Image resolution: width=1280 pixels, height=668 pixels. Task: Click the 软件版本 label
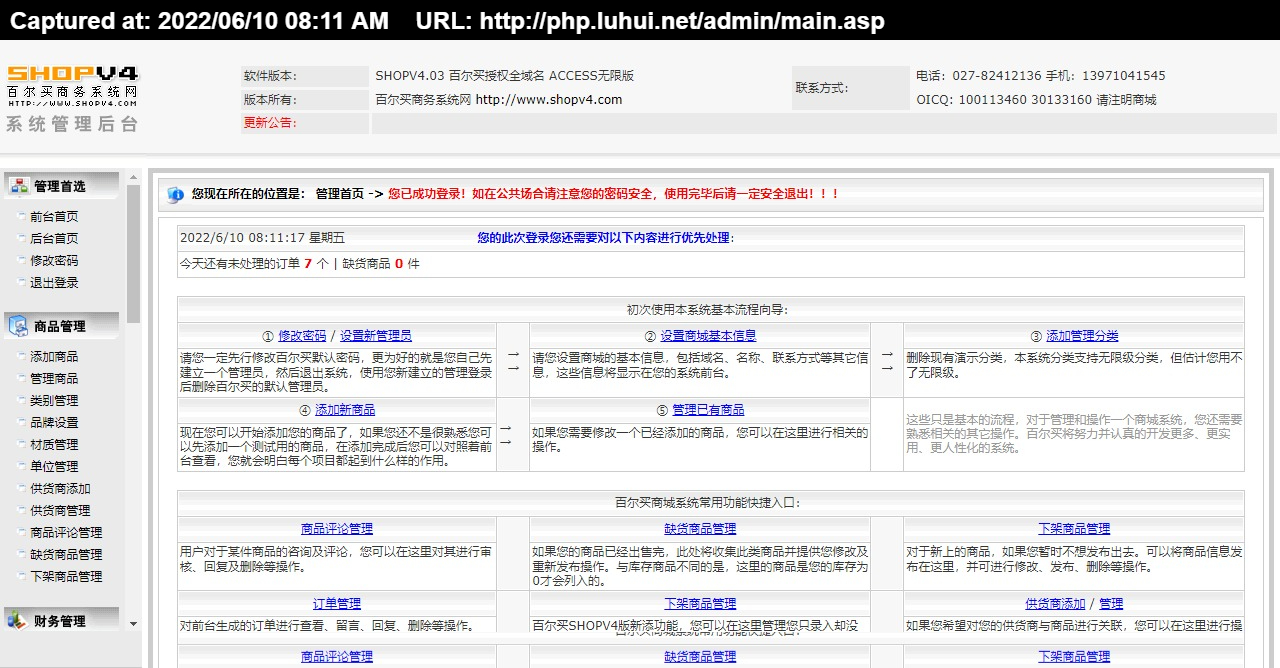coord(270,75)
